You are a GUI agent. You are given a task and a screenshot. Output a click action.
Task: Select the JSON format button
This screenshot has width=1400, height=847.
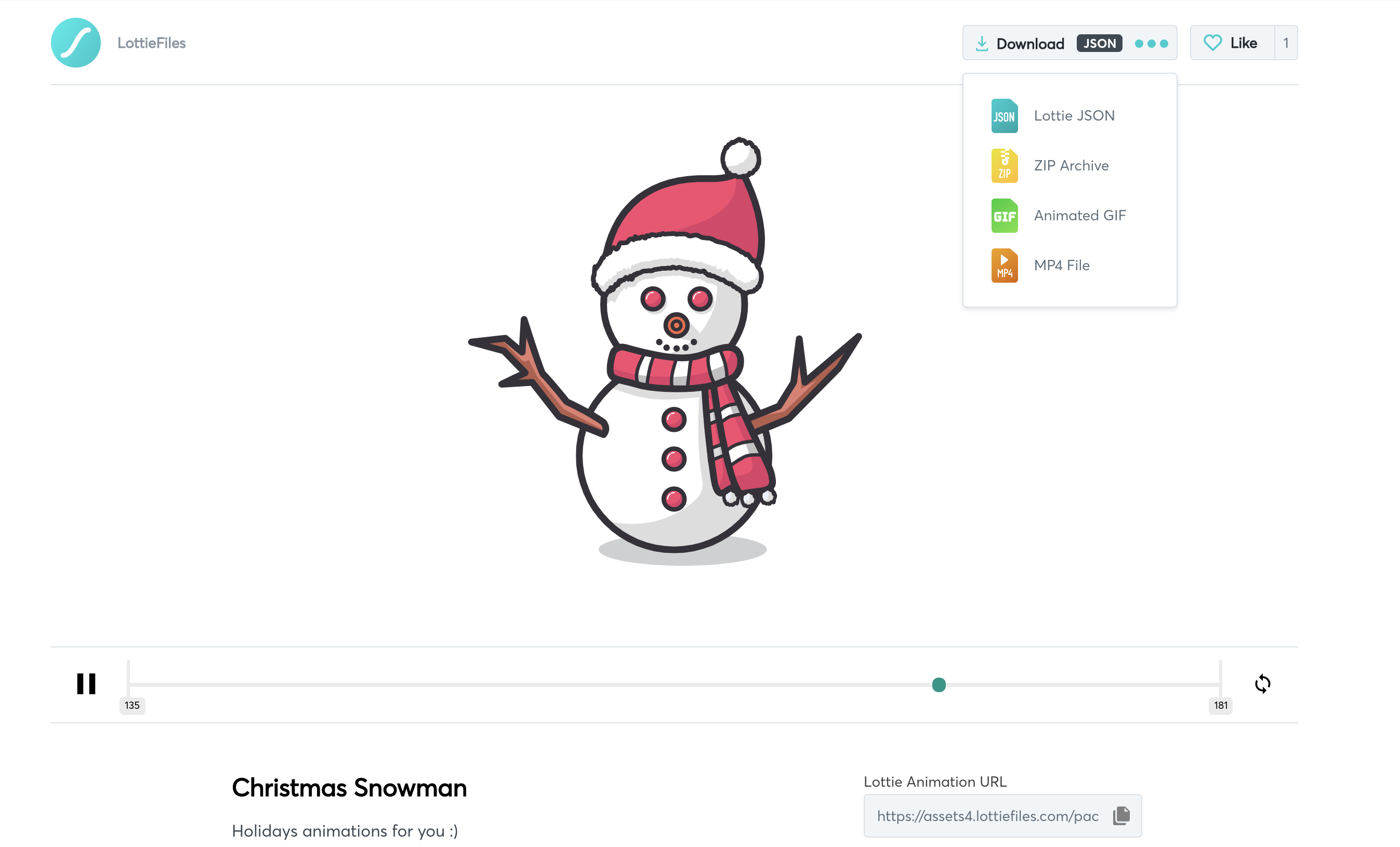[1097, 43]
